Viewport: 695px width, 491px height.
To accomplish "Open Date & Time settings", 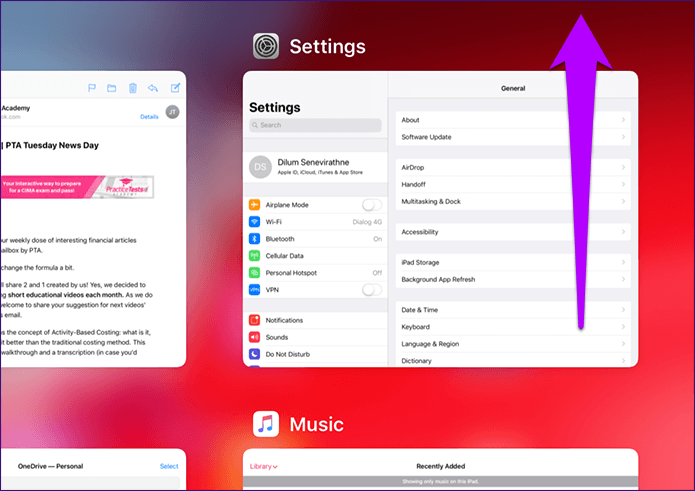I will [x=513, y=310].
